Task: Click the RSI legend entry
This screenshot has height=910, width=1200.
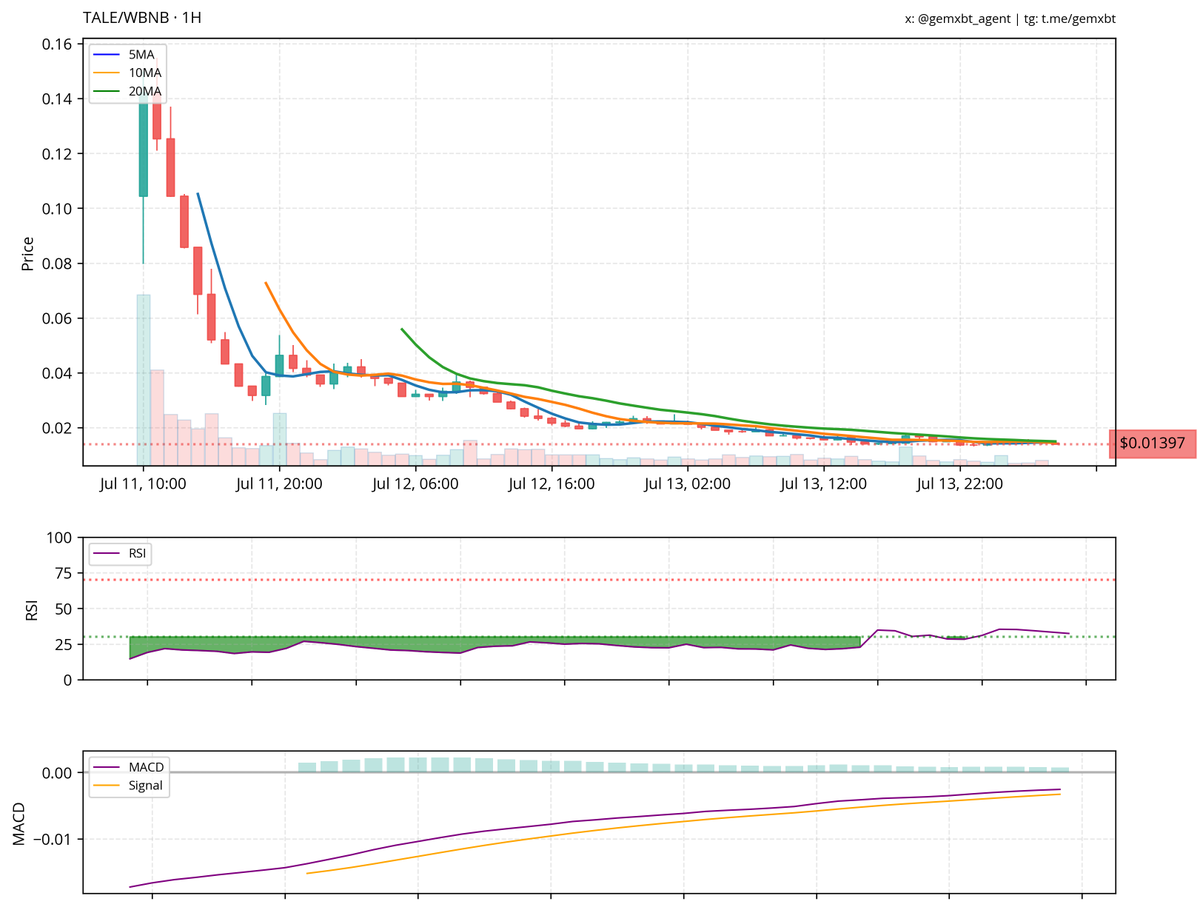Action: [x=120, y=553]
